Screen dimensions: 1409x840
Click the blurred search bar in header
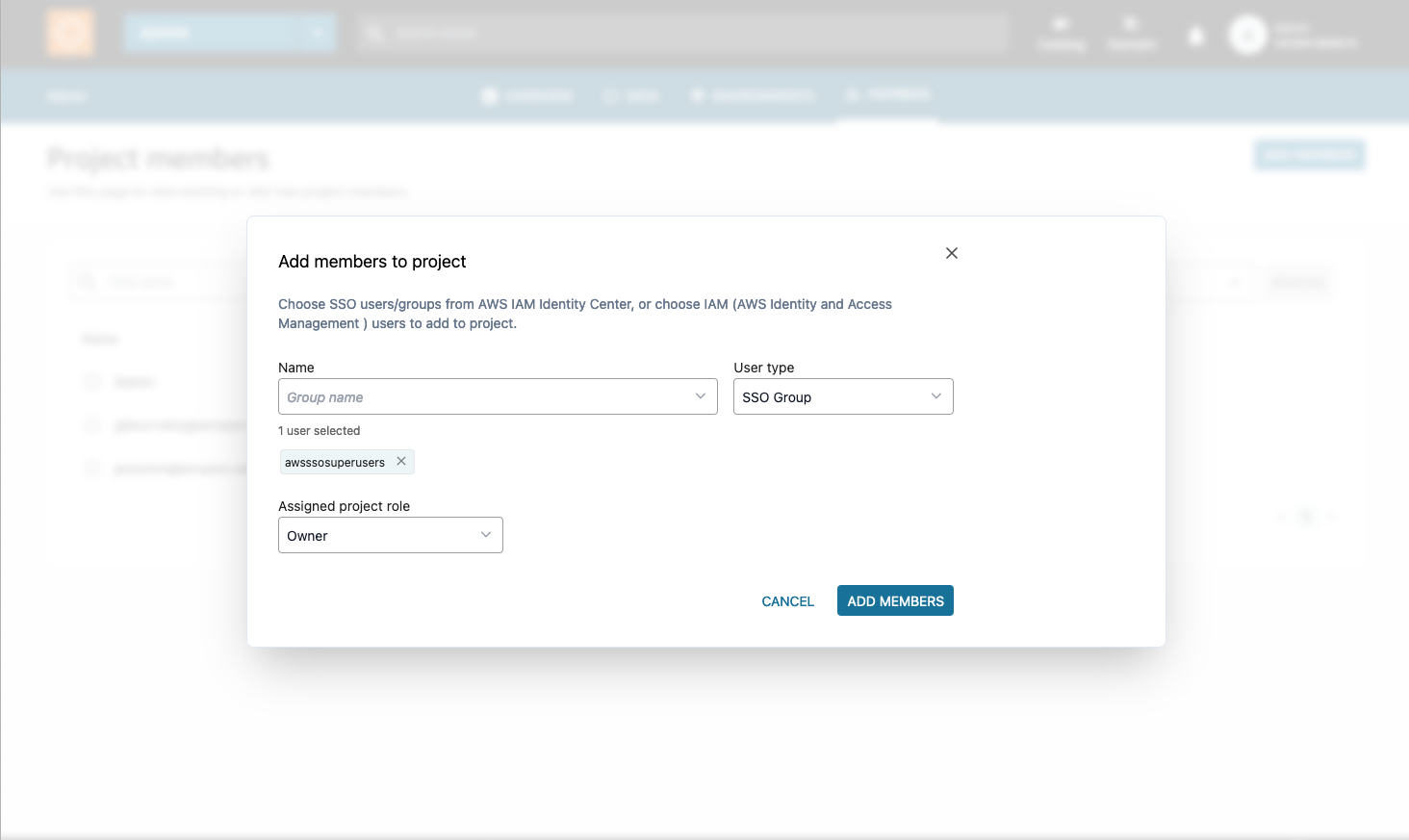pos(683,33)
